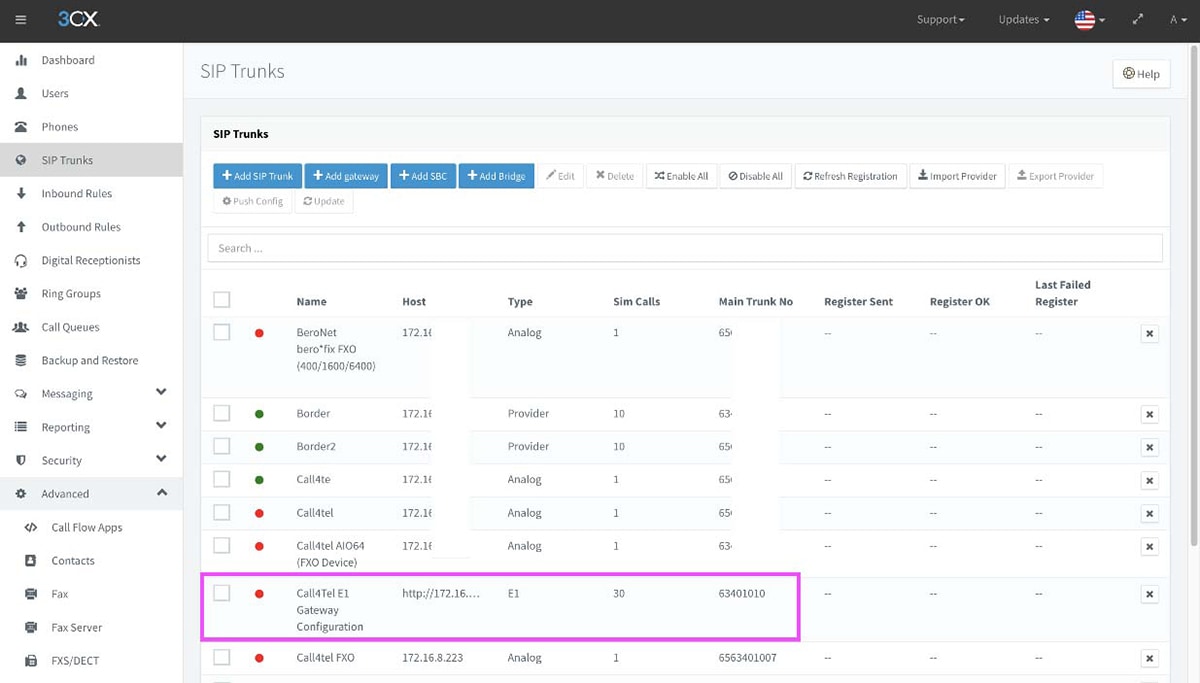Click the Disable All button
1200x683 pixels.
coord(755,176)
